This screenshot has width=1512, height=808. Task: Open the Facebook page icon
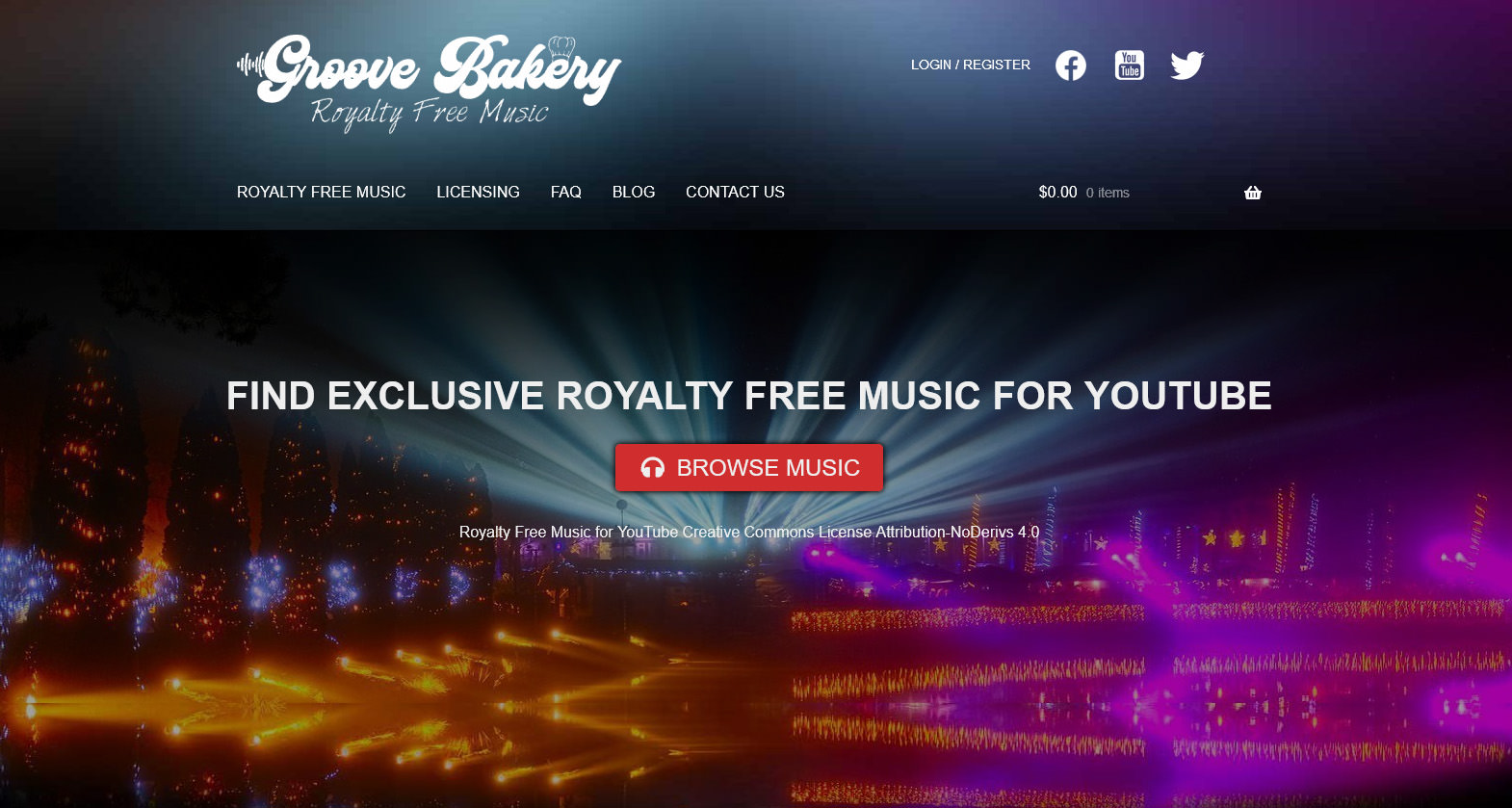tap(1071, 65)
